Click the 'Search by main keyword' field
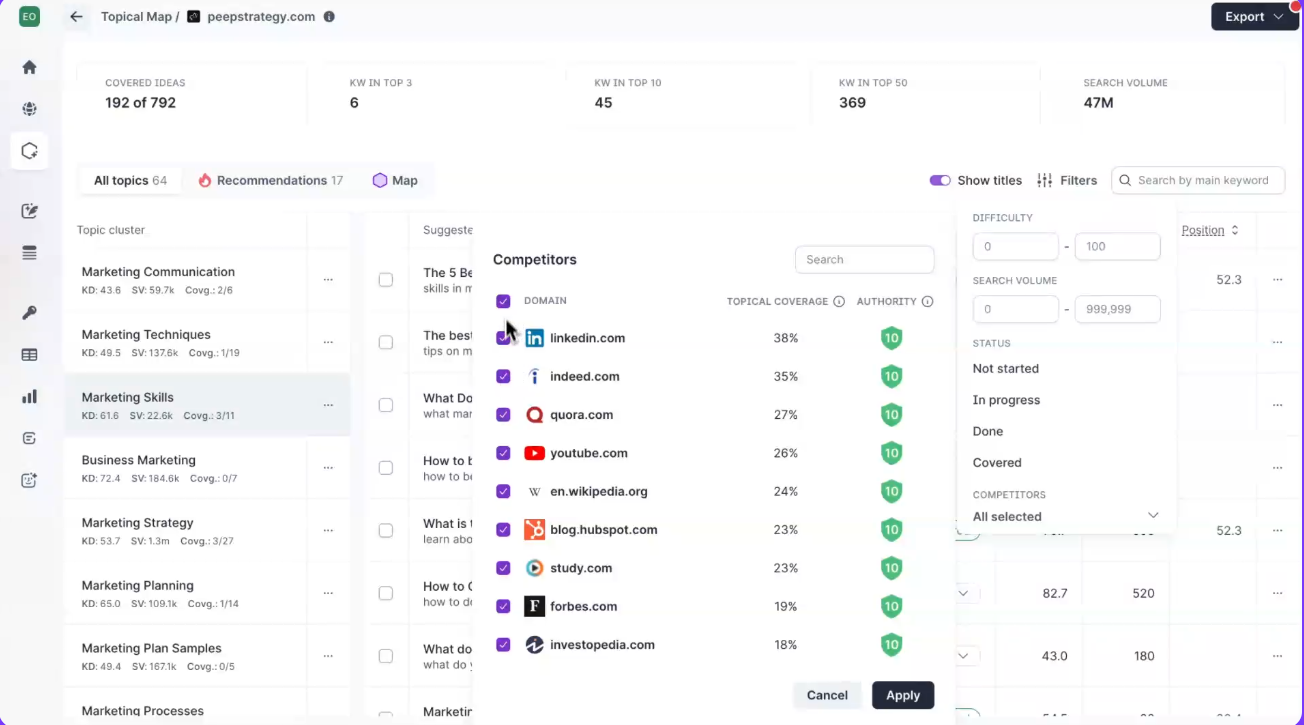The image size is (1304, 725). pyautogui.click(x=1198, y=180)
